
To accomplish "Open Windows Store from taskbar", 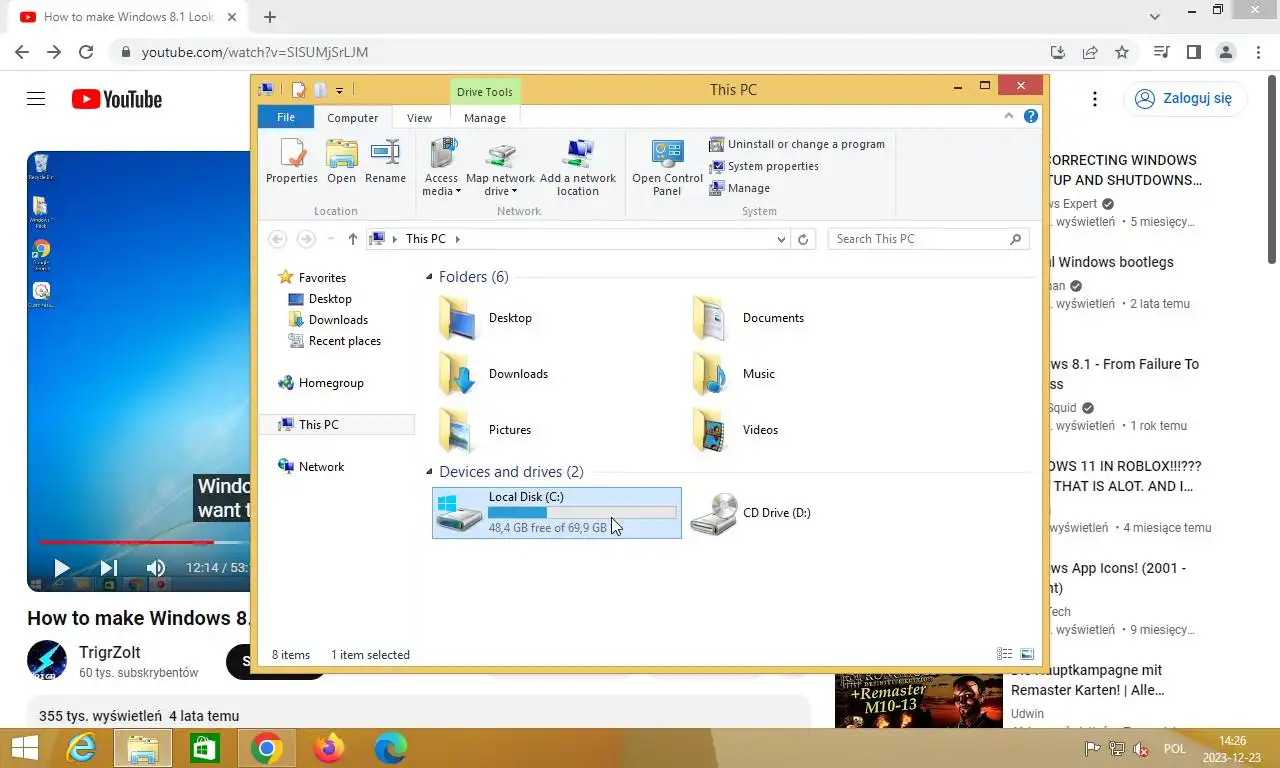I will coord(205,748).
